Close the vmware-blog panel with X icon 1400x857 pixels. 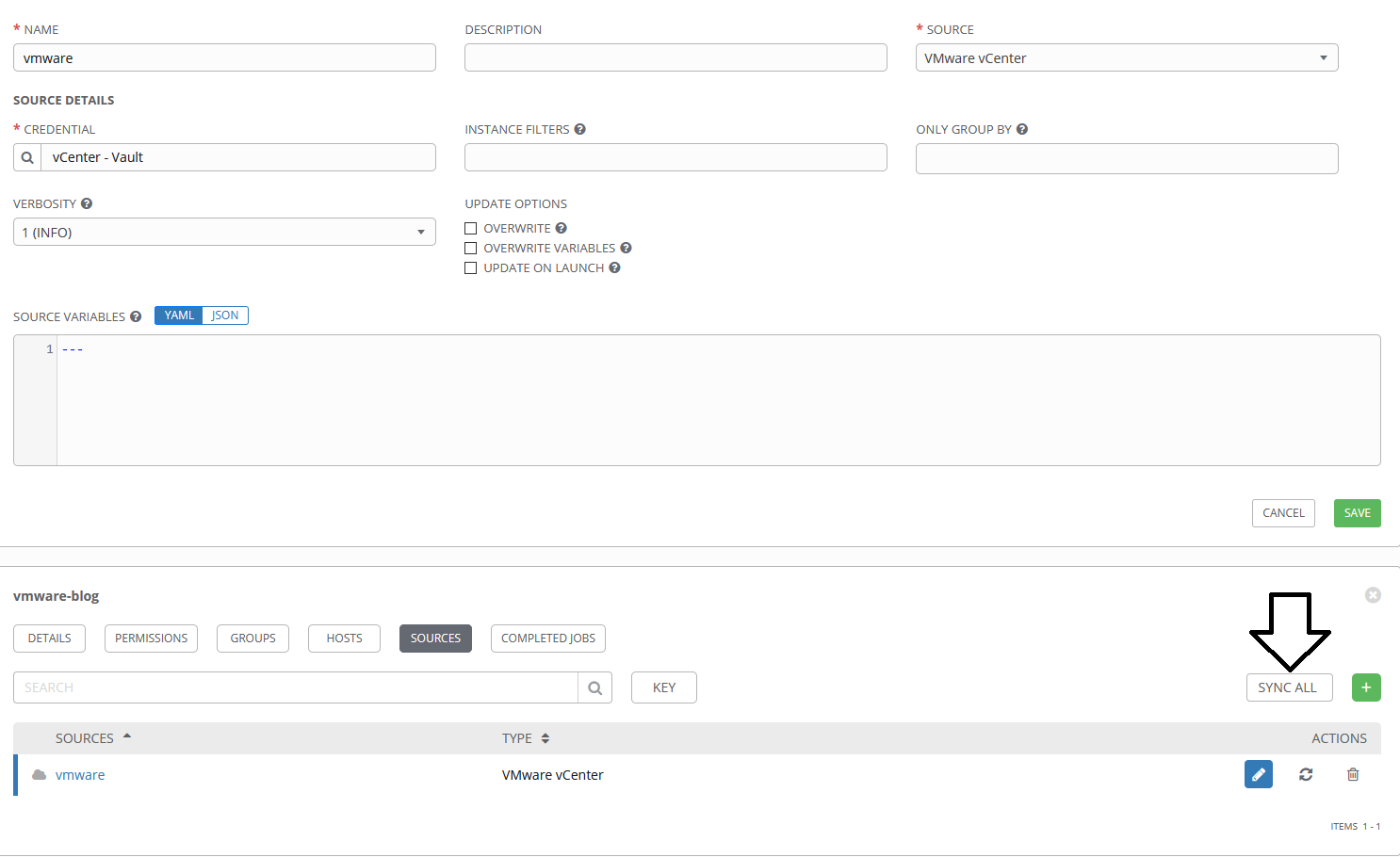point(1374,595)
